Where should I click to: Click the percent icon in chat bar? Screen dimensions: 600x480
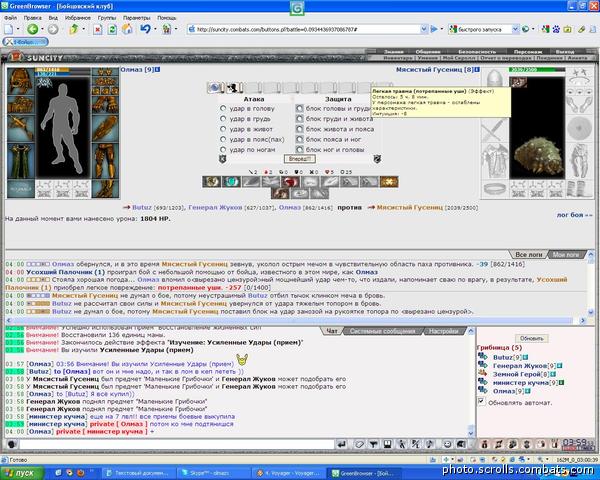(416, 444)
